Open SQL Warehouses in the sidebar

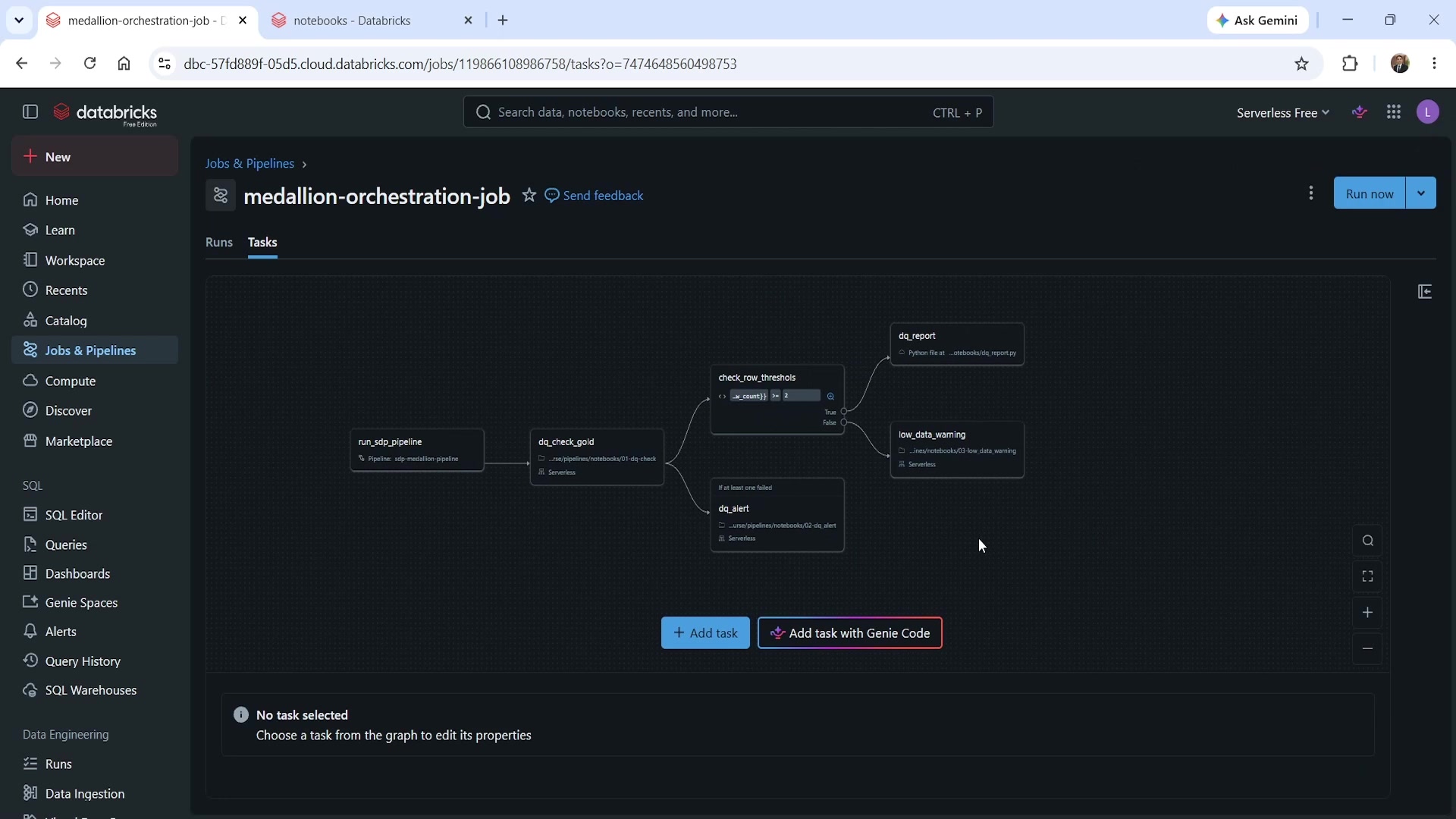pyautogui.click(x=95, y=690)
